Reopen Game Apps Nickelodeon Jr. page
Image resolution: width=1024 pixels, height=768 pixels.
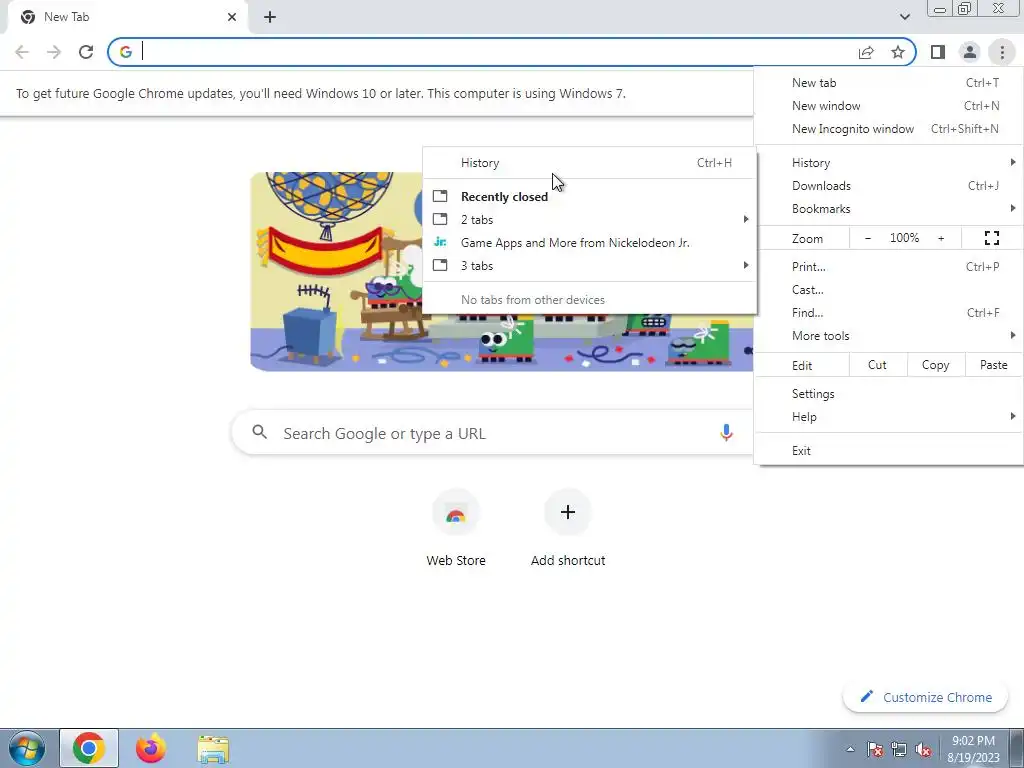tap(590, 242)
